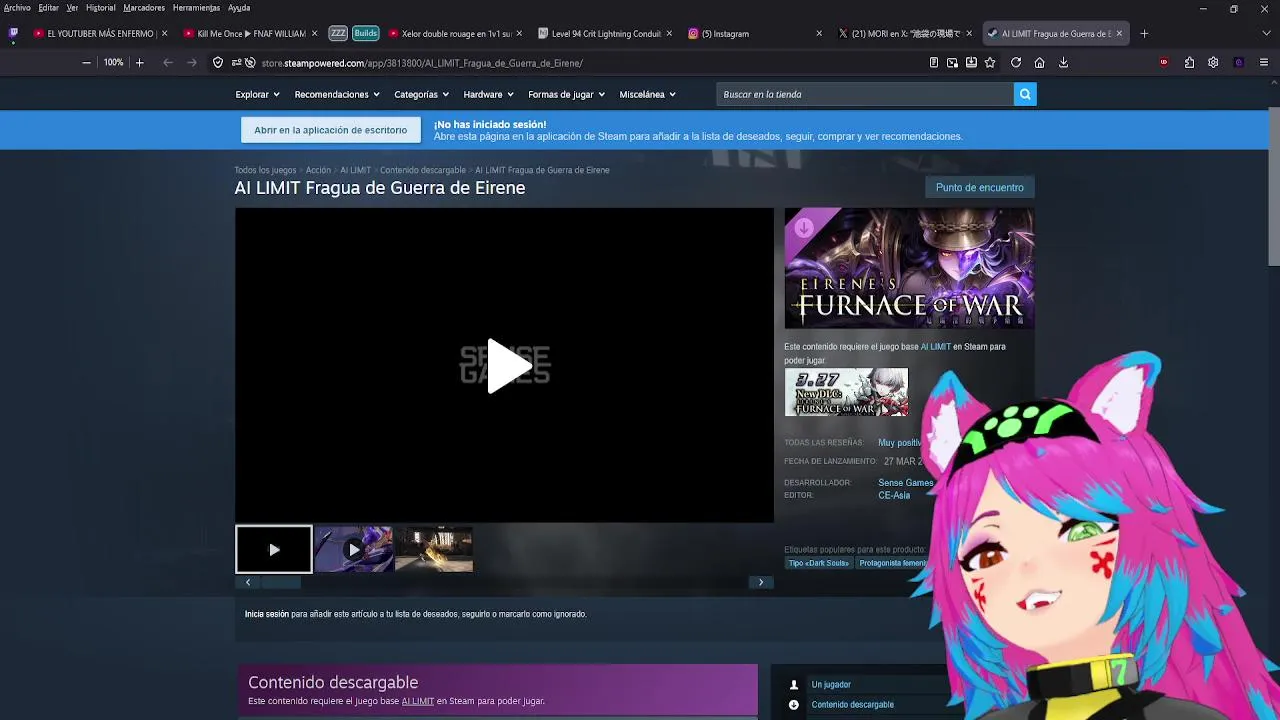1280x720 pixels.
Task: Open the Ayuda menu
Action: pos(239,8)
